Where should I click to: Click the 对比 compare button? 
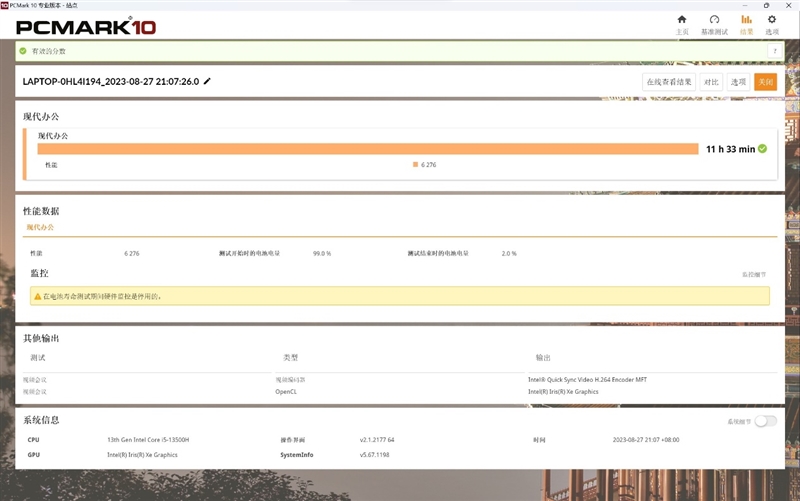(x=711, y=82)
